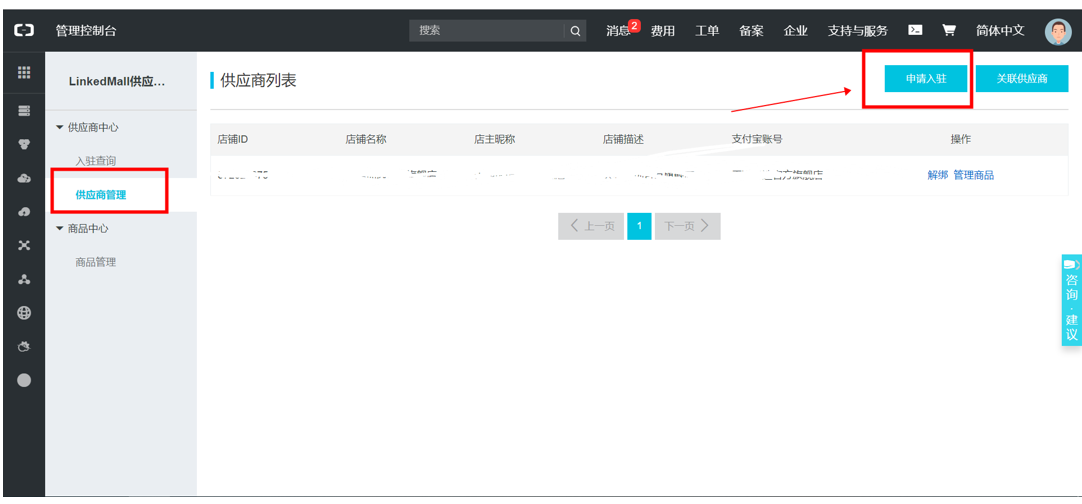The width and height of the screenshot is (1082, 504).
Task: Open 商品管理 in the sidebar
Action: [95, 262]
